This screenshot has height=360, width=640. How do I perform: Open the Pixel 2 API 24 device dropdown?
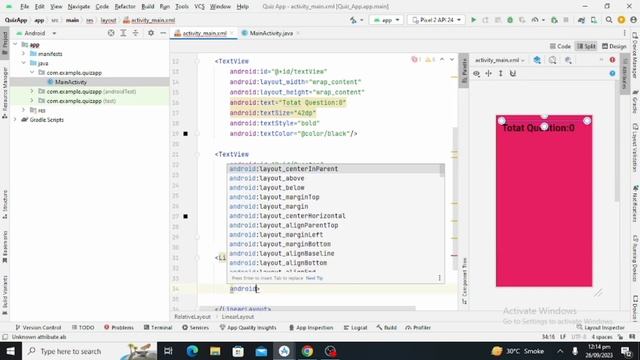point(436,20)
